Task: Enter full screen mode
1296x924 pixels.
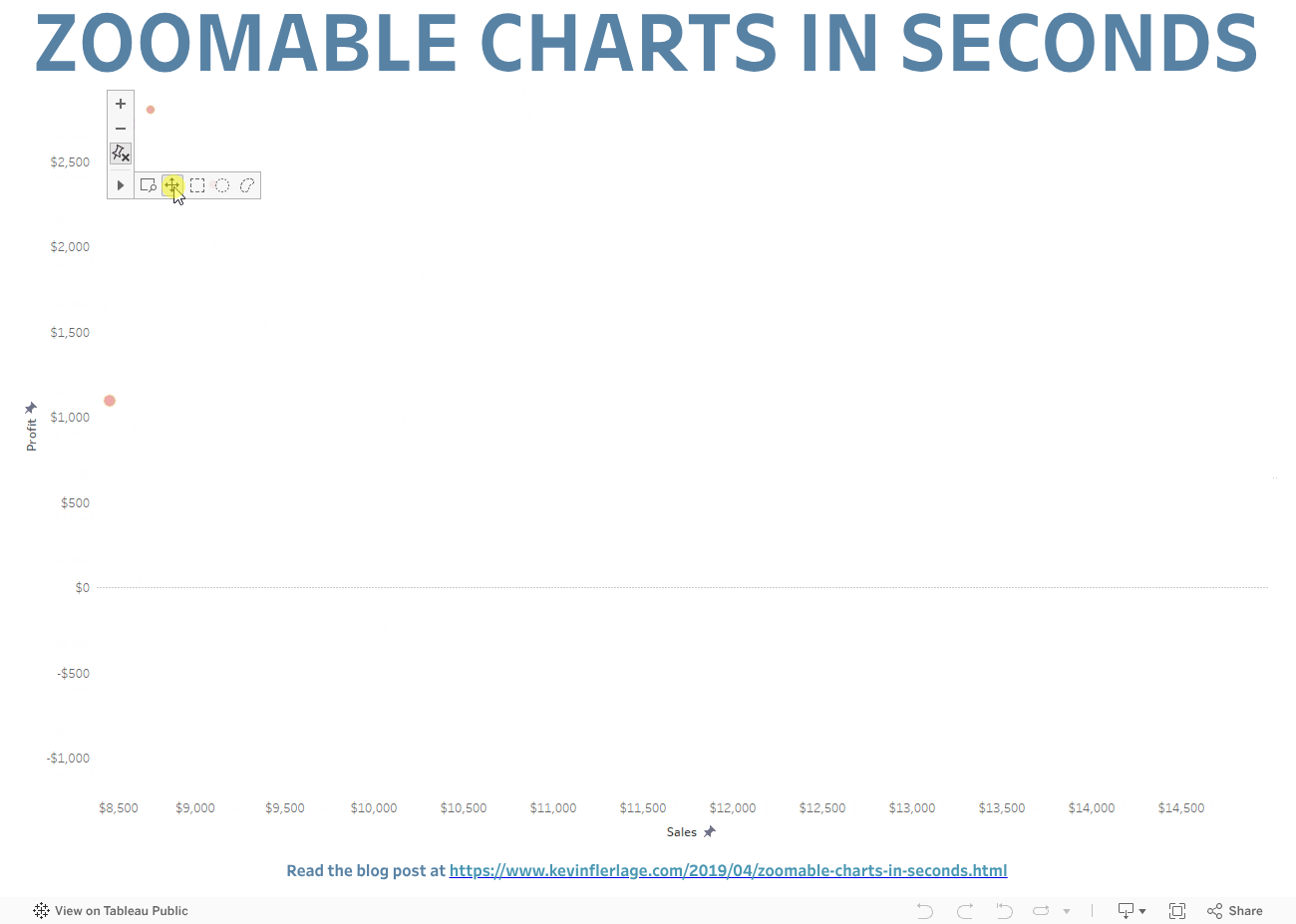Action: pos(1177,911)
